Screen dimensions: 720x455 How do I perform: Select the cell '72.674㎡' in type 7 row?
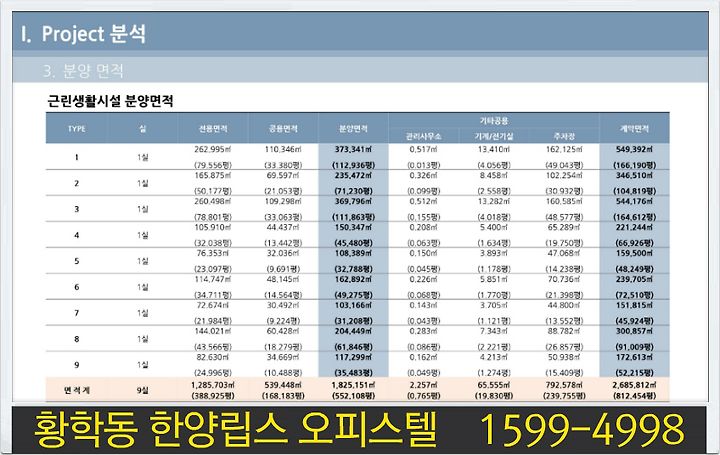pos(213,305)
